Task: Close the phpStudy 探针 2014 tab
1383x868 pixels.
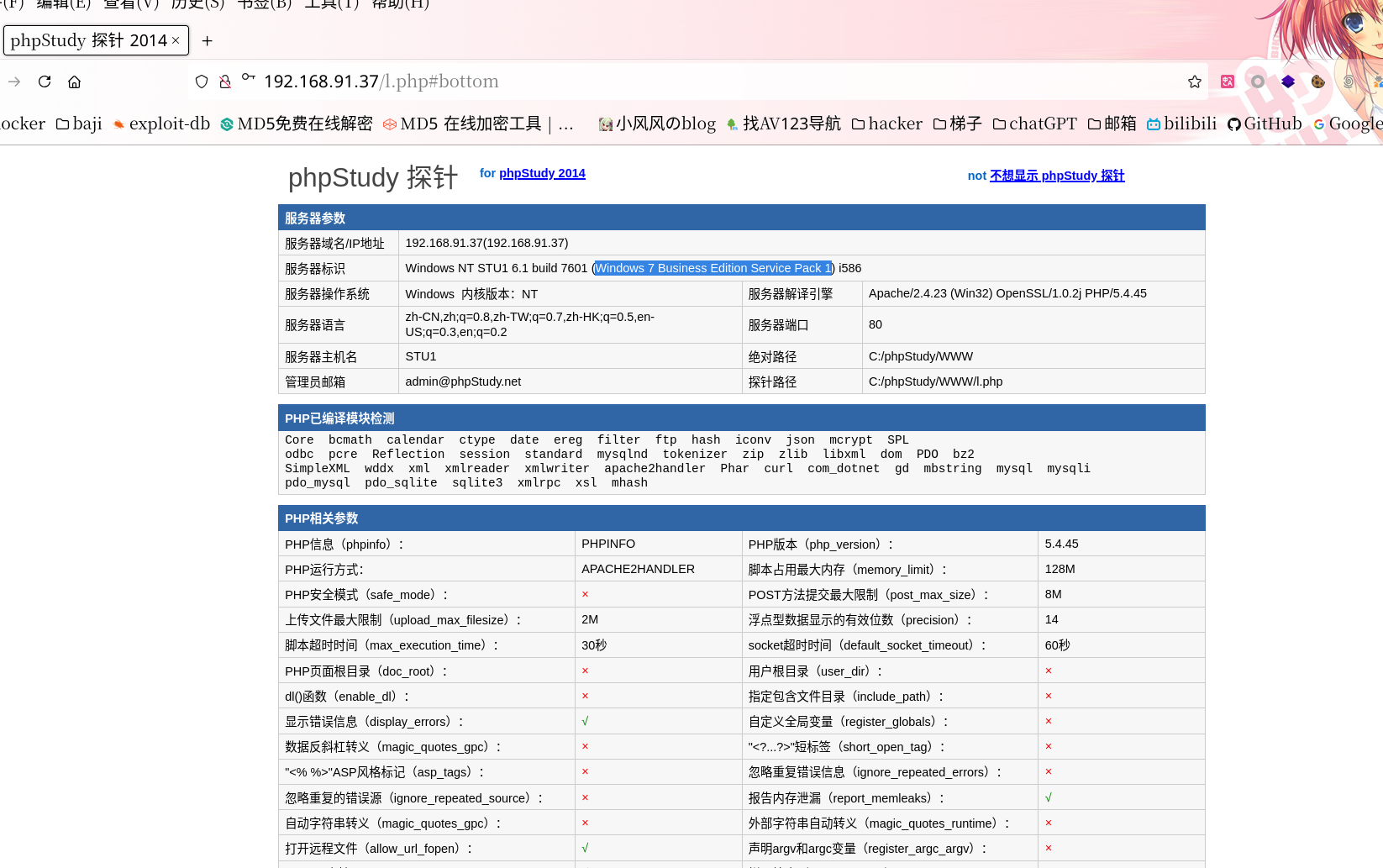Action: click(176, 40)
